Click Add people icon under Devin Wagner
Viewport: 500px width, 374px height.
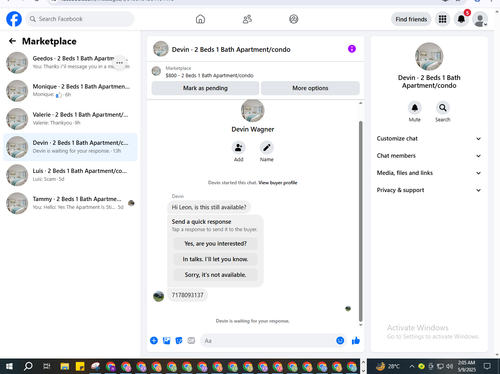238,147
